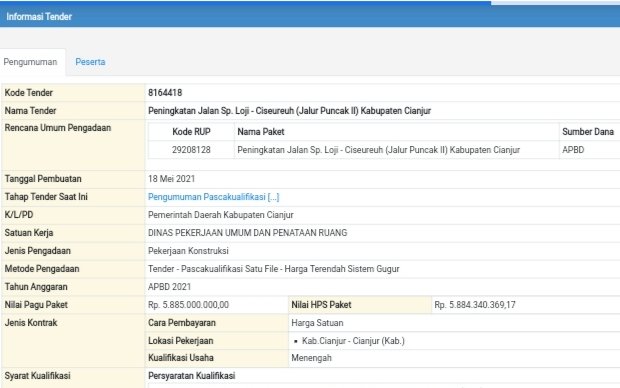Click the Nilai Pagu Paket amount

click(x=188, y=305)
